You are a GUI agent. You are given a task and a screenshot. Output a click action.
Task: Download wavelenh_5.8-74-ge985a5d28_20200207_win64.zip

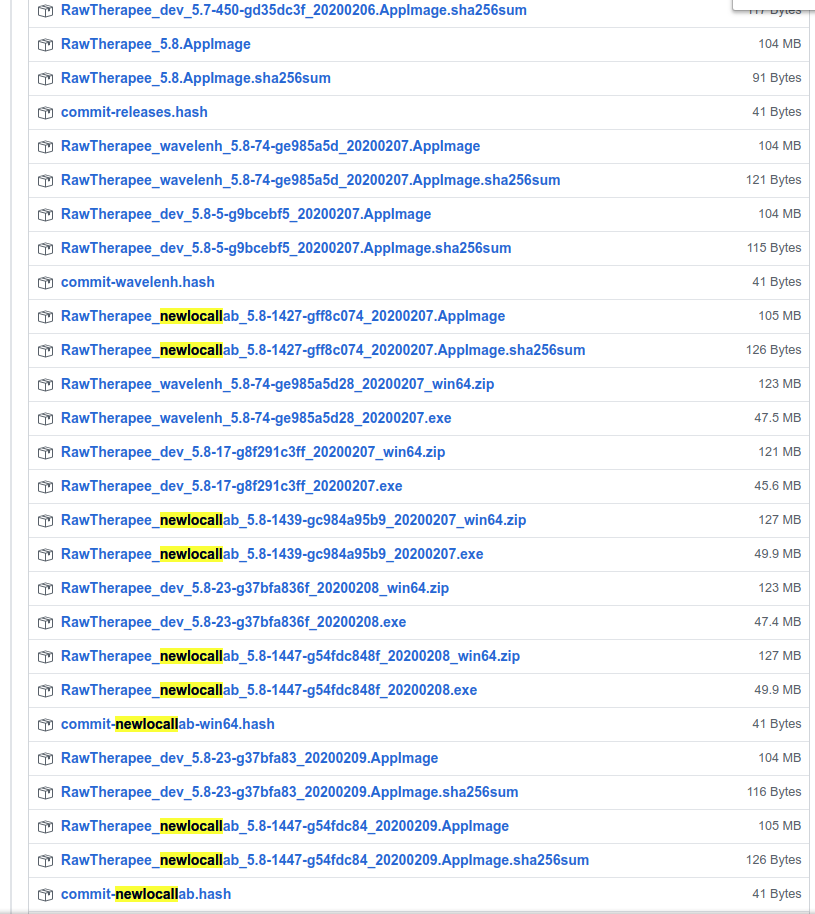click(x=277, y=384)
